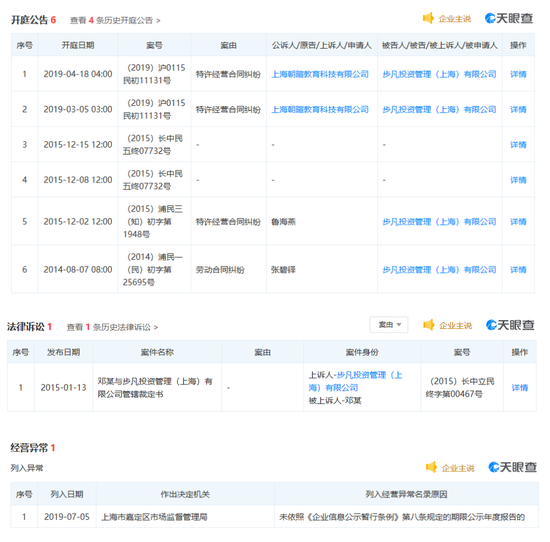Open defendant 步凡投资管理 link in row 1
Screen dimensions: 550x542
439,74
